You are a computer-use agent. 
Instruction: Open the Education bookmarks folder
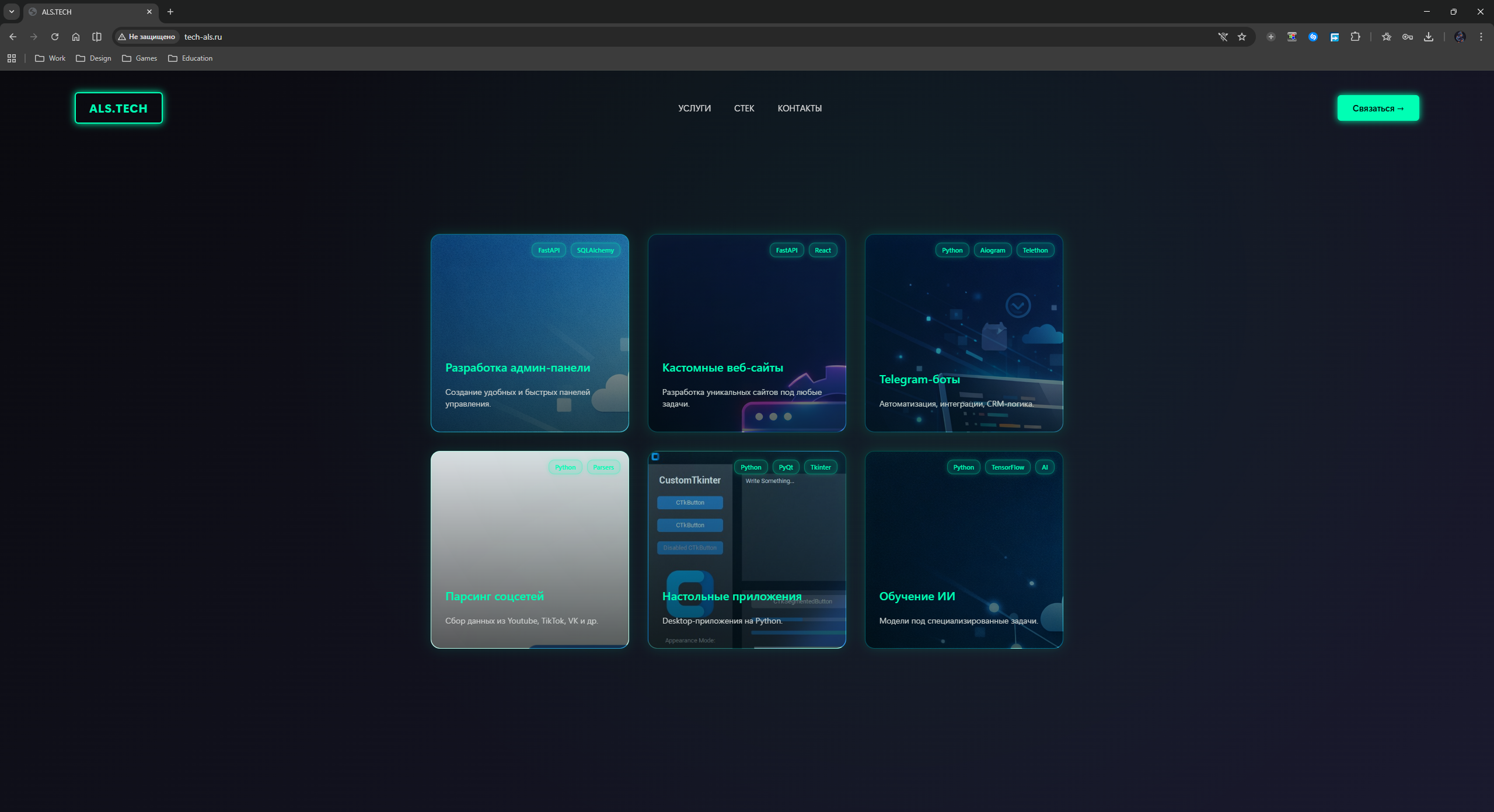[x=190, y=58]
